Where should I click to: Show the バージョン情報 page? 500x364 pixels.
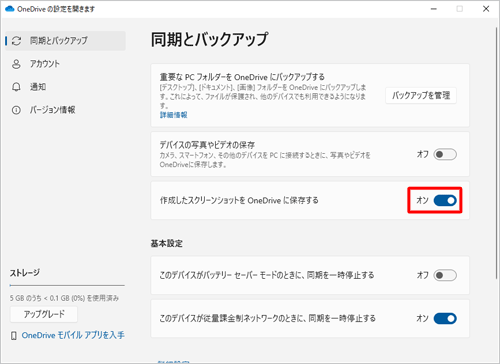(x=66, y=110)
